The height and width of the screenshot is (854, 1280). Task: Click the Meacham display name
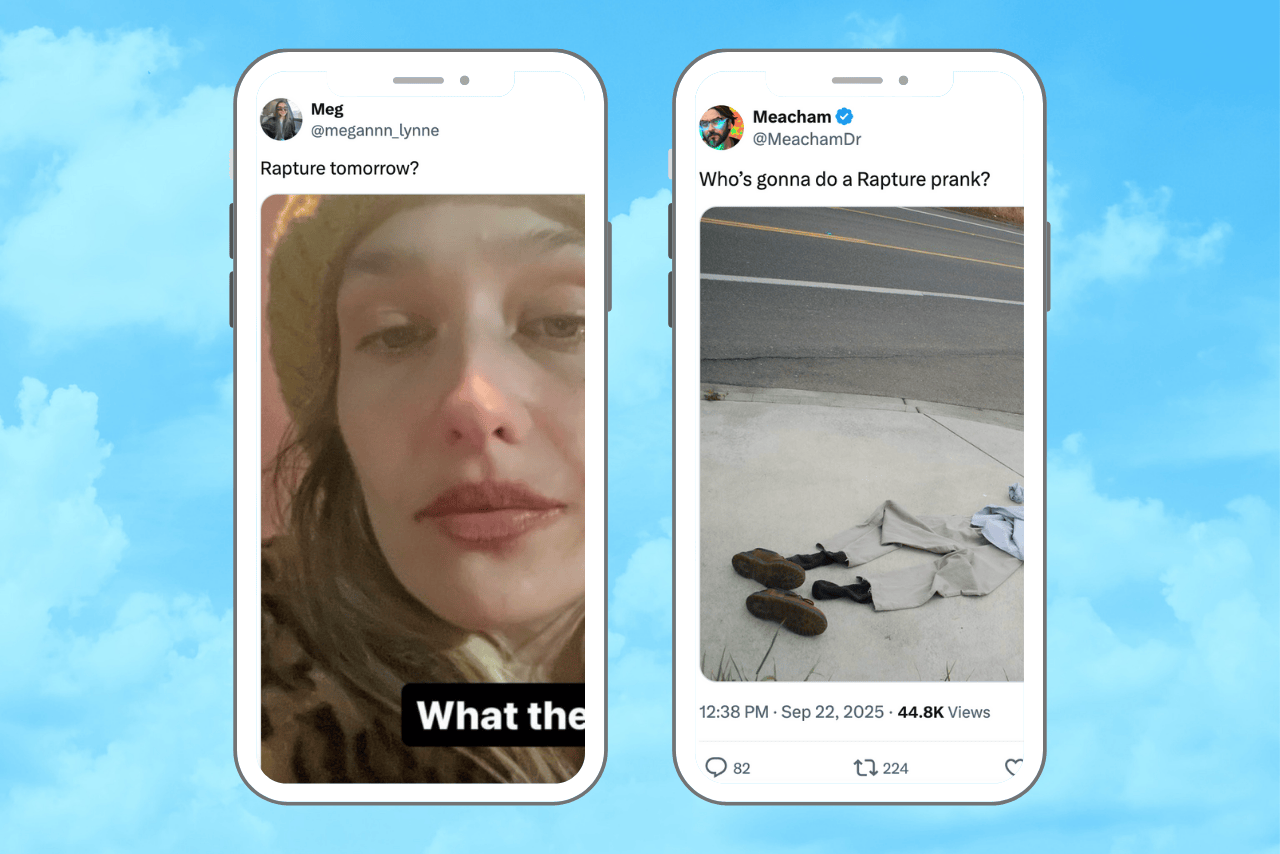click(792, 117)
